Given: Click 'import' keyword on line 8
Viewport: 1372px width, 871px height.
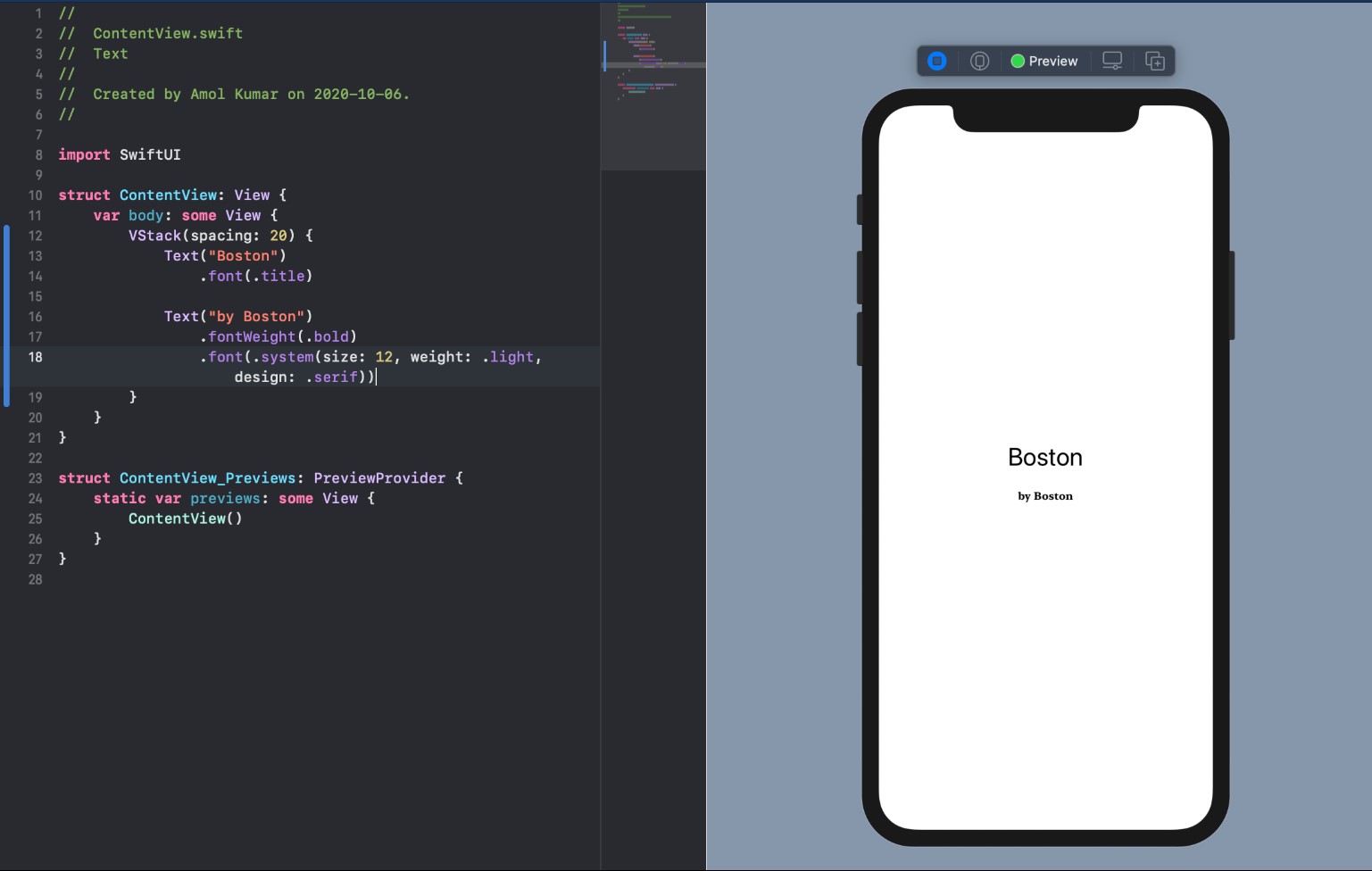Looking at the screenshot, I should (85, 154).
